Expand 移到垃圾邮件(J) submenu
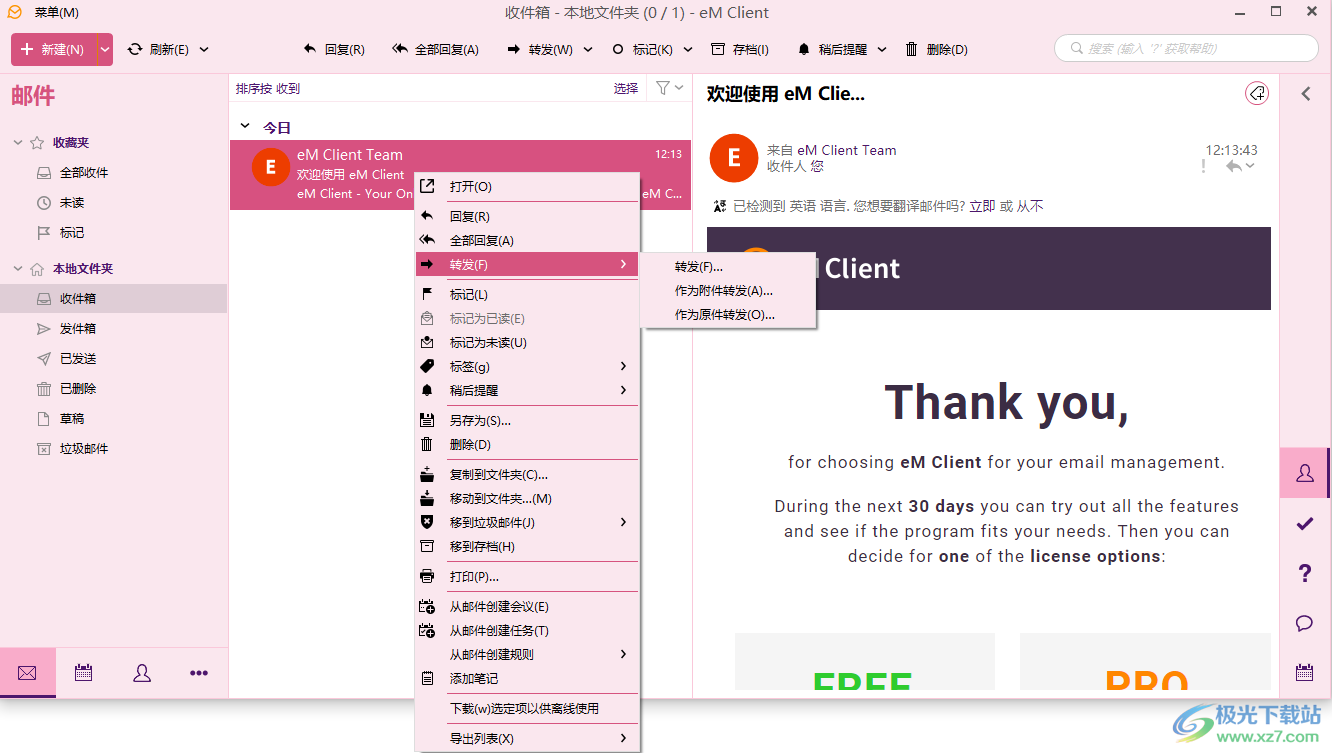The image size is (1332, 753). pos(527,523)
